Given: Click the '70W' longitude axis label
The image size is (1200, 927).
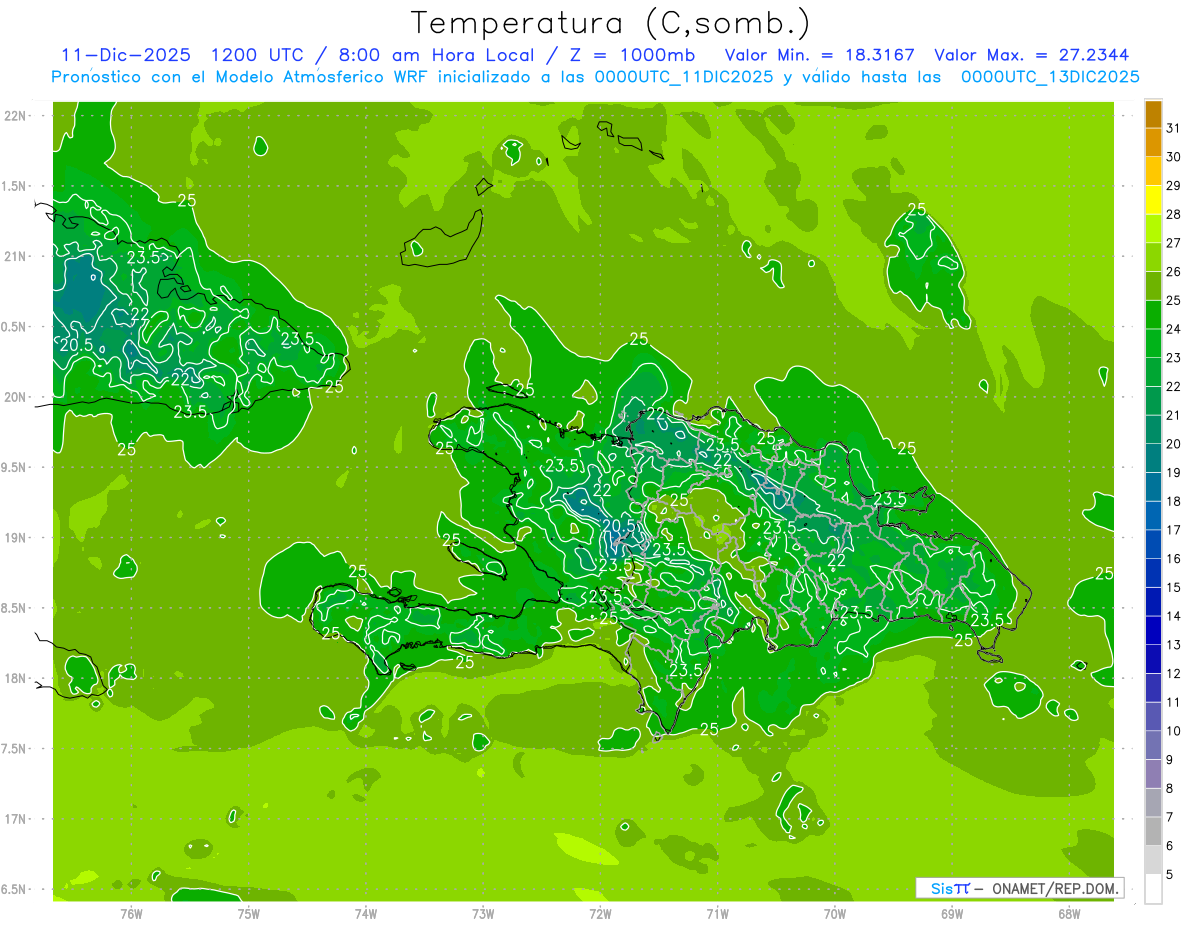Looking at the screenshot, I should 835,913.
